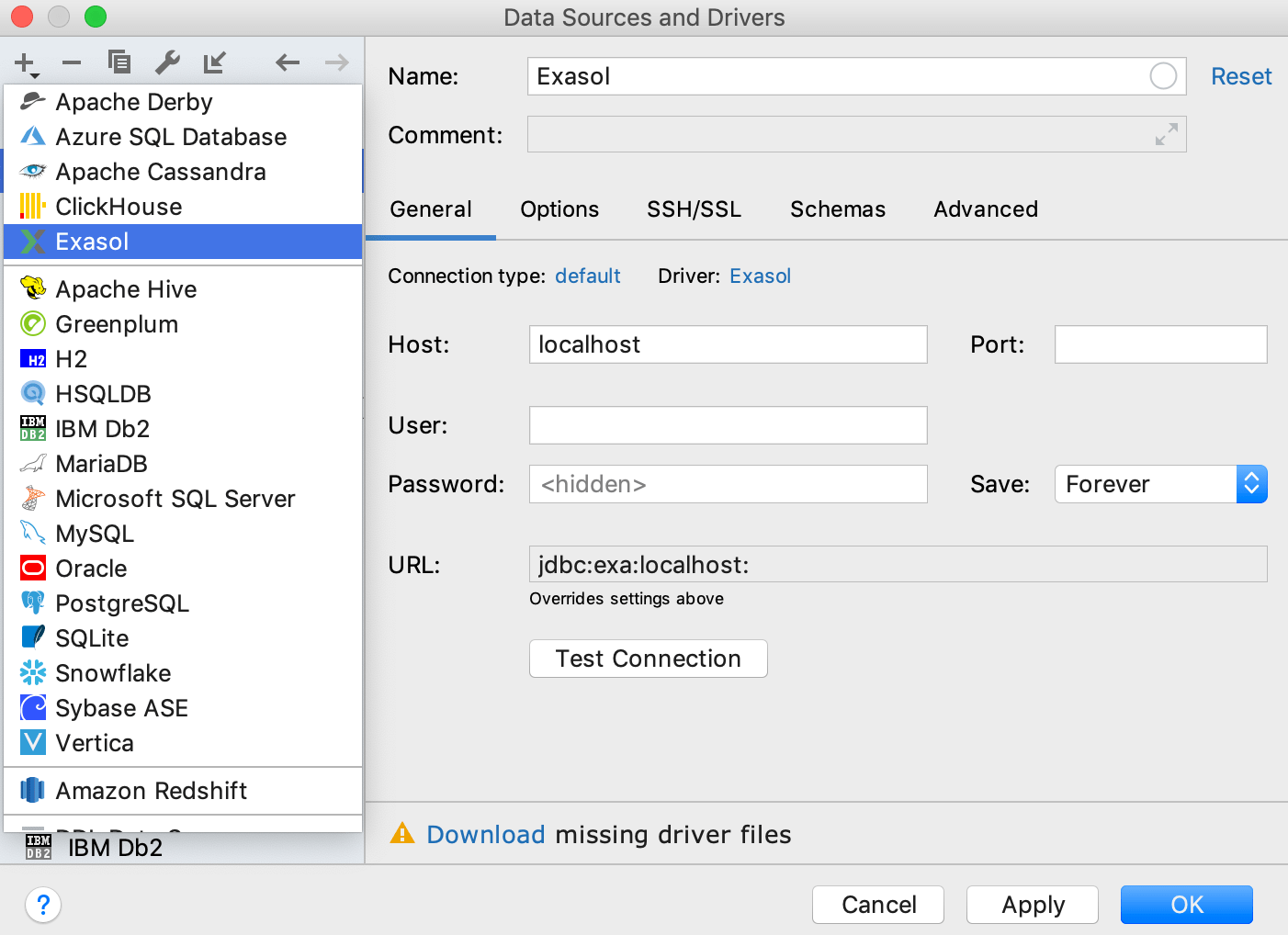Screen dimensions: 1288x935
Task: Click the default connection type link
Action: click(588, 276)
